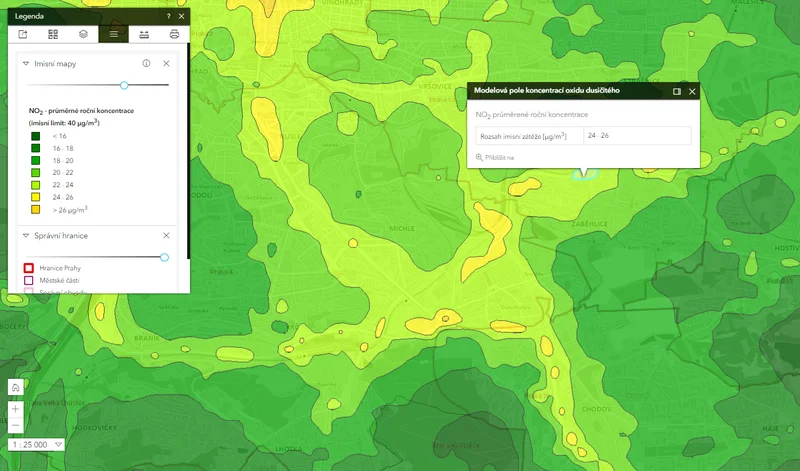
Task: Remove the Správní hranice layer
Action: 166,235
